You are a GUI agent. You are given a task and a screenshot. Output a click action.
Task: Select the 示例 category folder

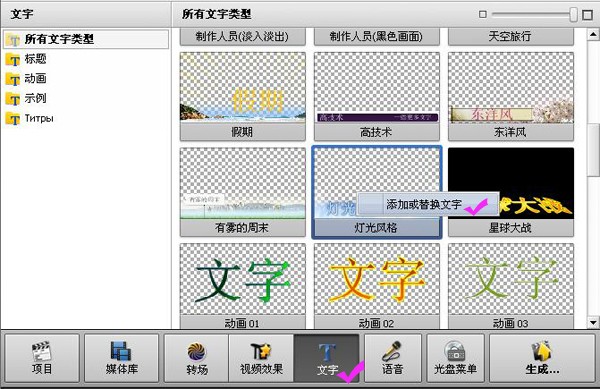tap(35, 99)
